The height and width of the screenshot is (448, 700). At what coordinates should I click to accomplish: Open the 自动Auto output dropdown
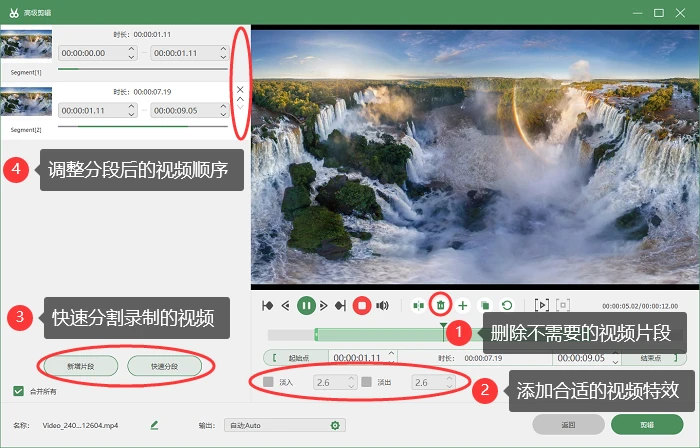point(285,426)
